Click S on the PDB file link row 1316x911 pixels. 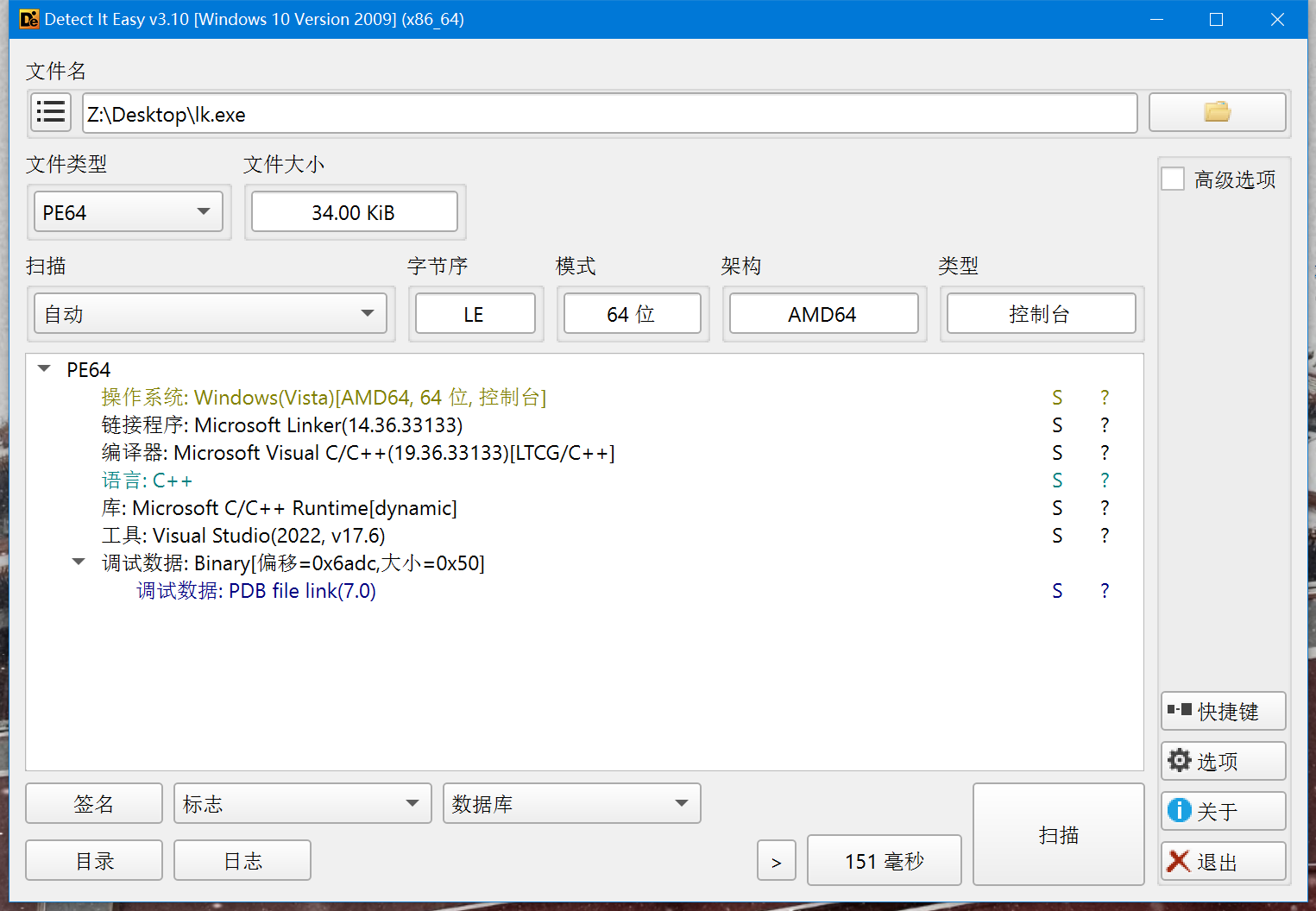pos(1057,590)
